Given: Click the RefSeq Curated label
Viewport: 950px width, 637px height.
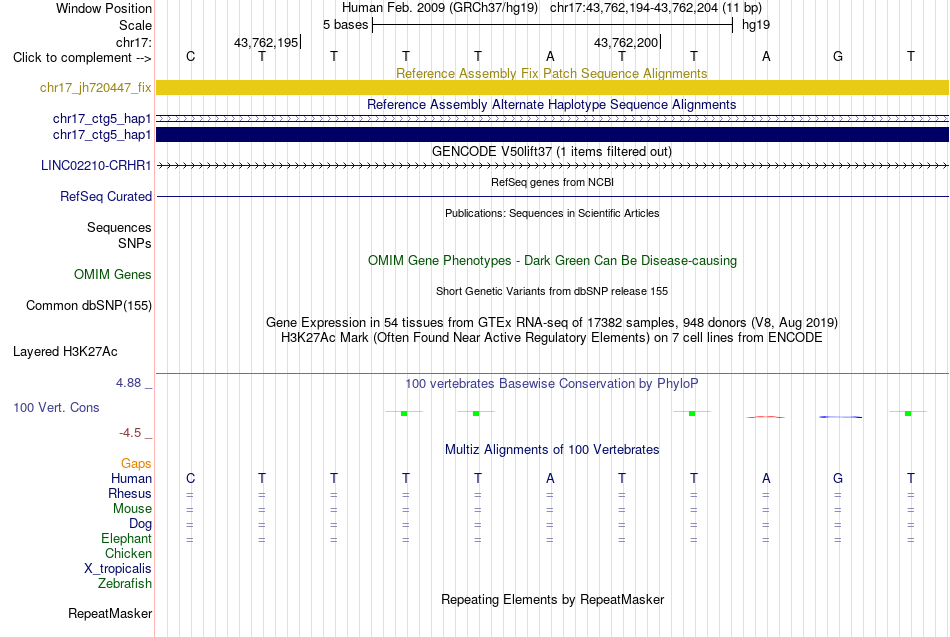Looking at the screenshot, I should tap(106, 196).
